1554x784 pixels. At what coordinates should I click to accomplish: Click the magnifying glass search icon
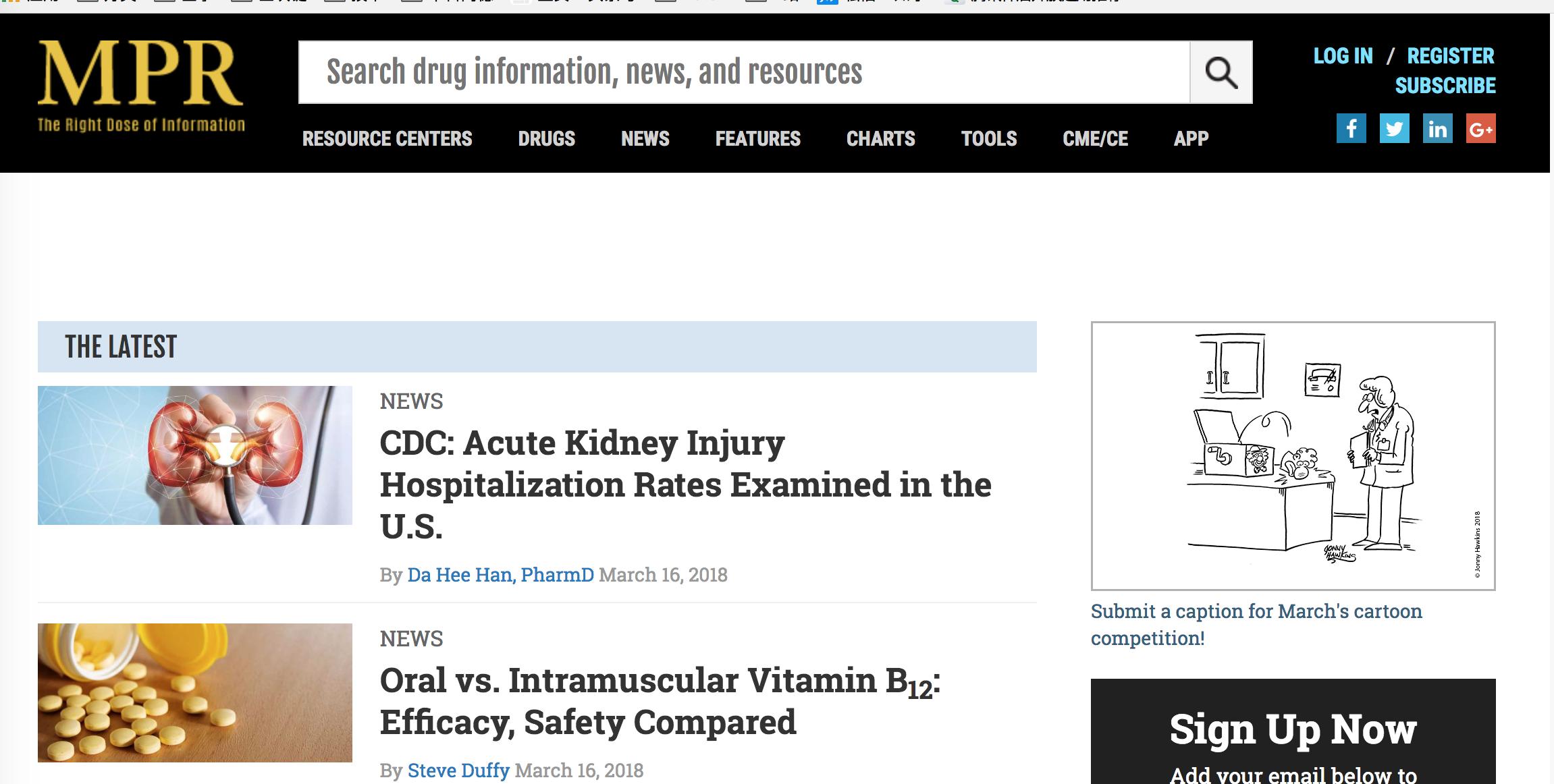[1221, 72]
